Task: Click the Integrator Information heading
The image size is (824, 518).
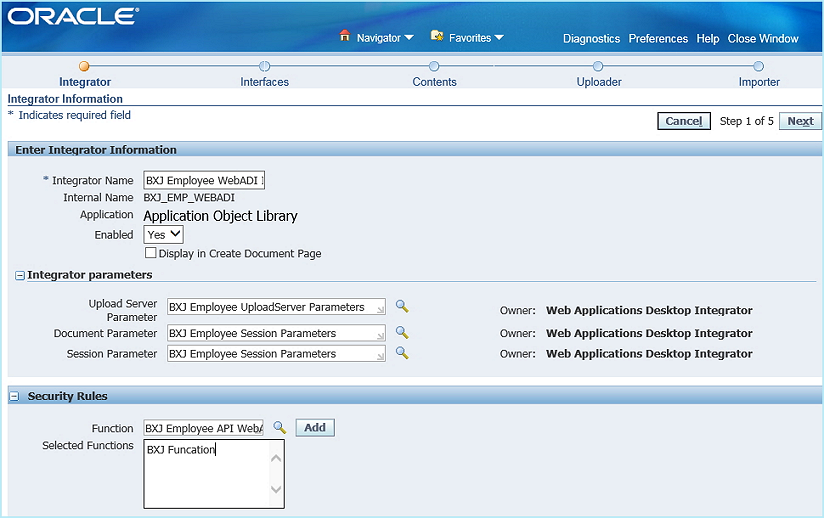Action: tap(65, 99)
